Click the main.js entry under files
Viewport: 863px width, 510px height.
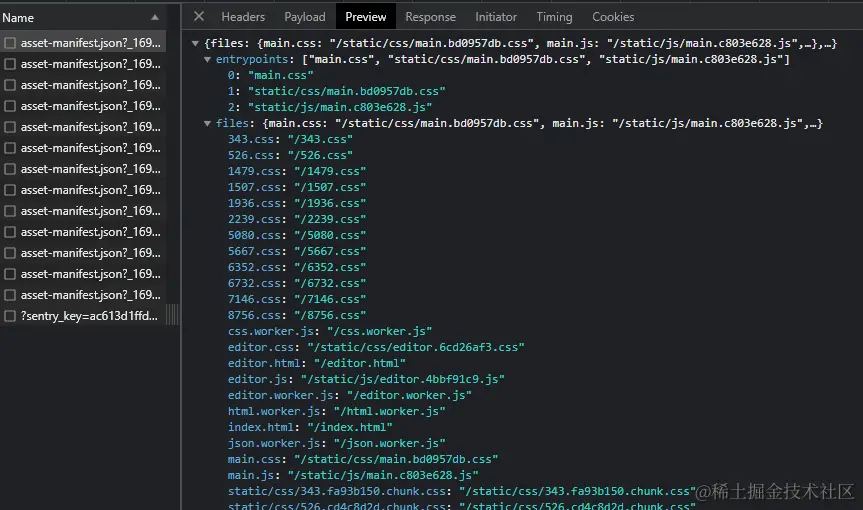[x=353, y=475]
